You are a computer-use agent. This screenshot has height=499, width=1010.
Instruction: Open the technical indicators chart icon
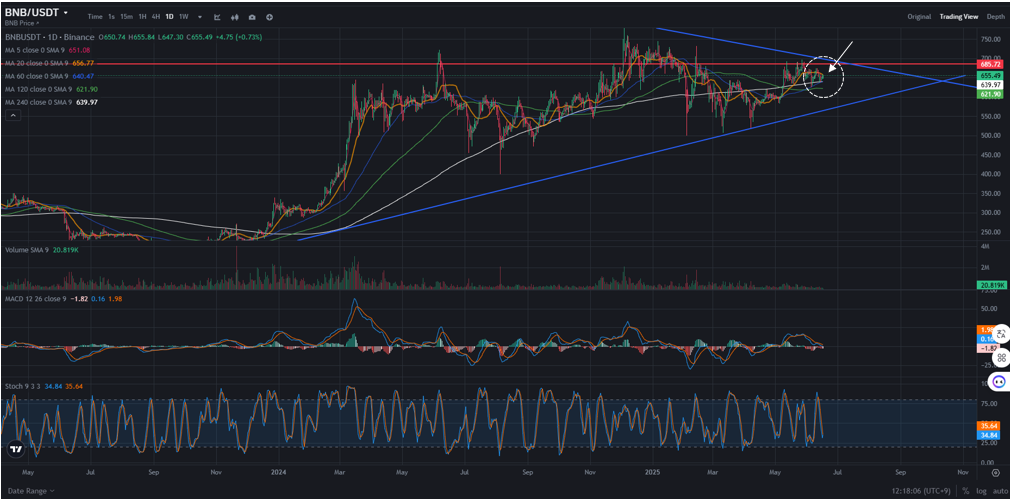pos(218,17)
